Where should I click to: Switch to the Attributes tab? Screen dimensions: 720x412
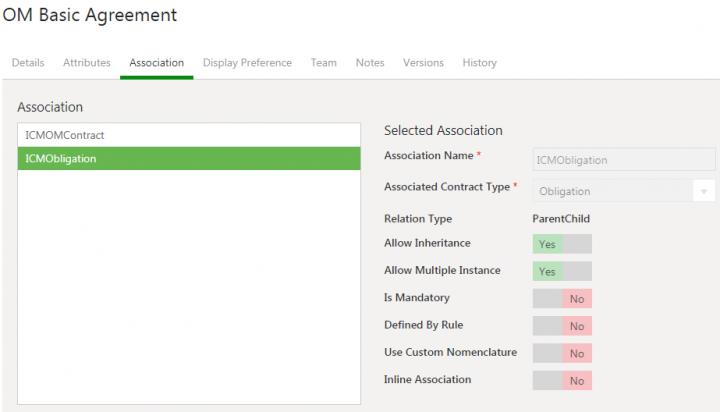87,62
